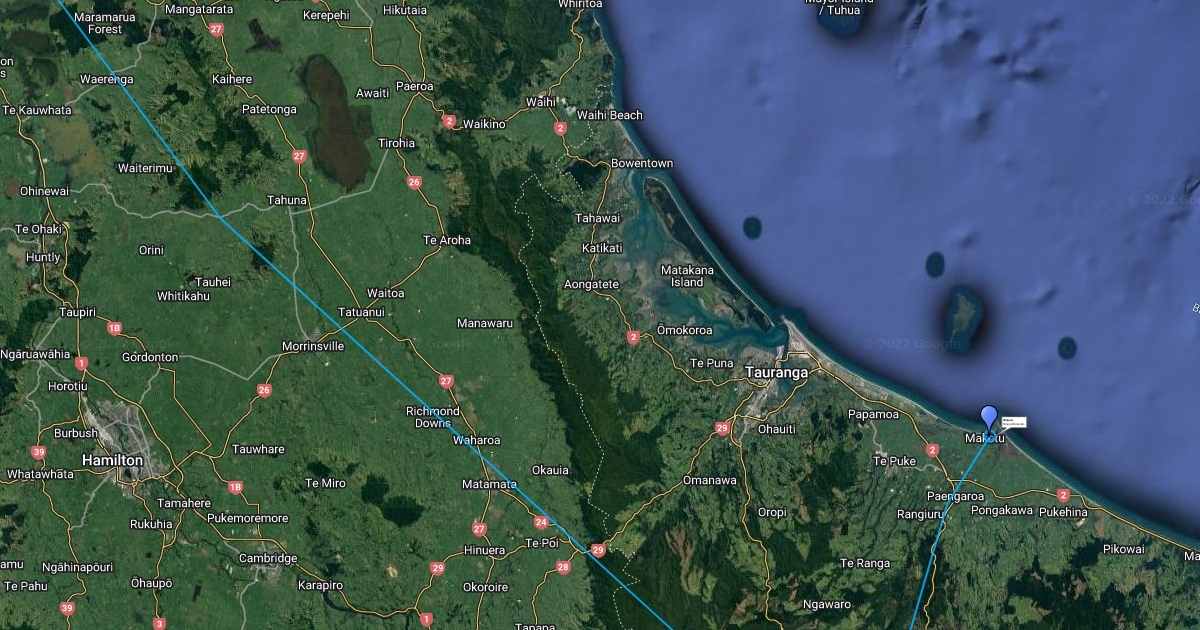Click highway 1B shield near Tauwhare
This screenshot has height=630, width=1200.
click(x=235, y=487)
